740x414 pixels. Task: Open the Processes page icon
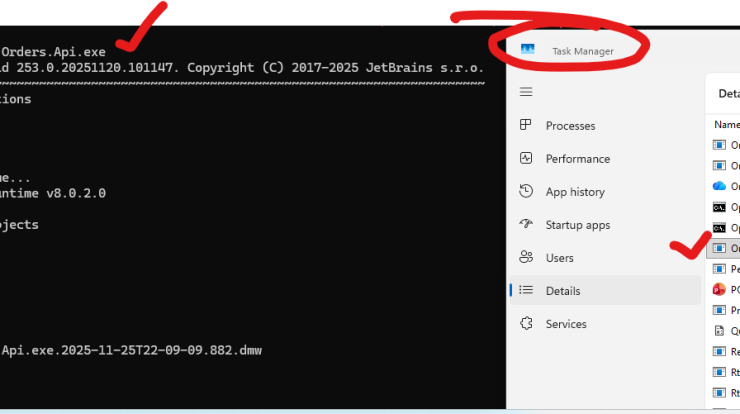click(x=526, y=126)
